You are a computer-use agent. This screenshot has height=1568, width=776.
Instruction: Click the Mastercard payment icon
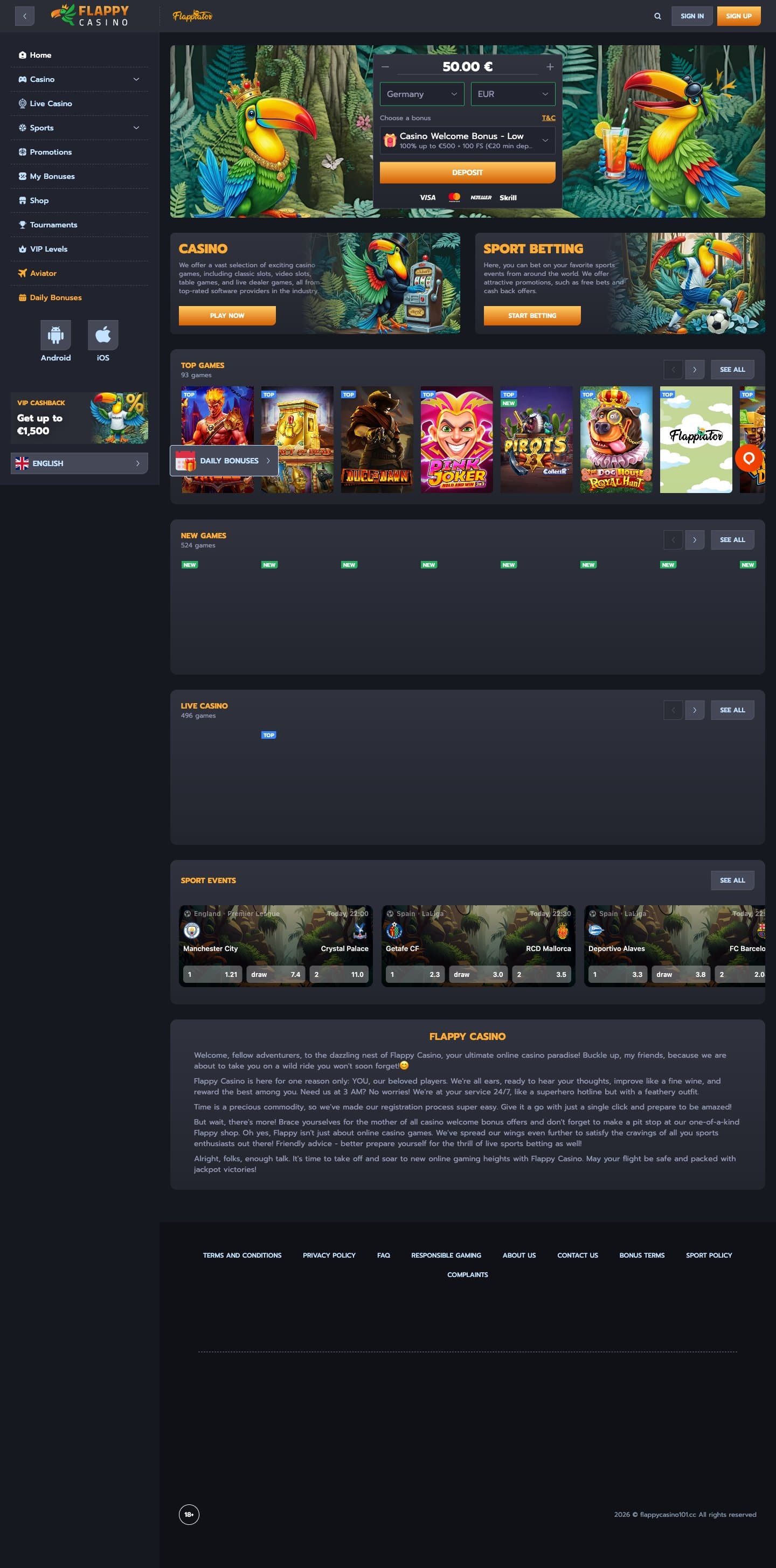click(x=454, y=197)
